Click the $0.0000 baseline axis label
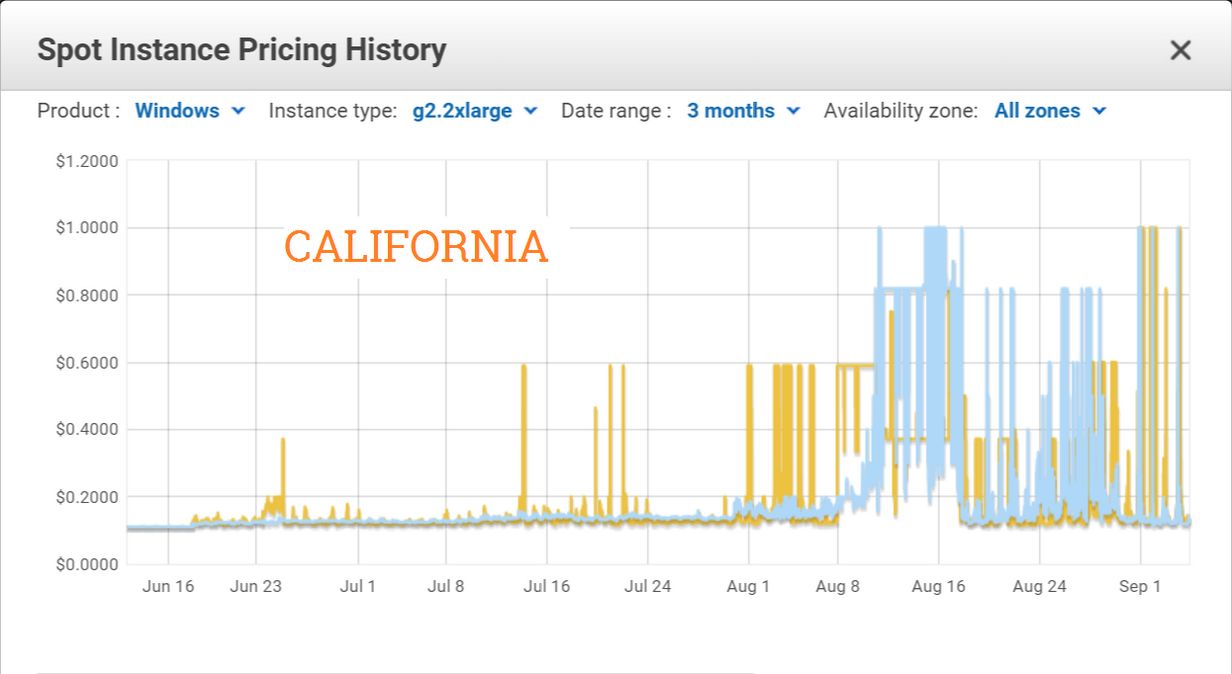 pyautogui.click(x=87, y=564)
